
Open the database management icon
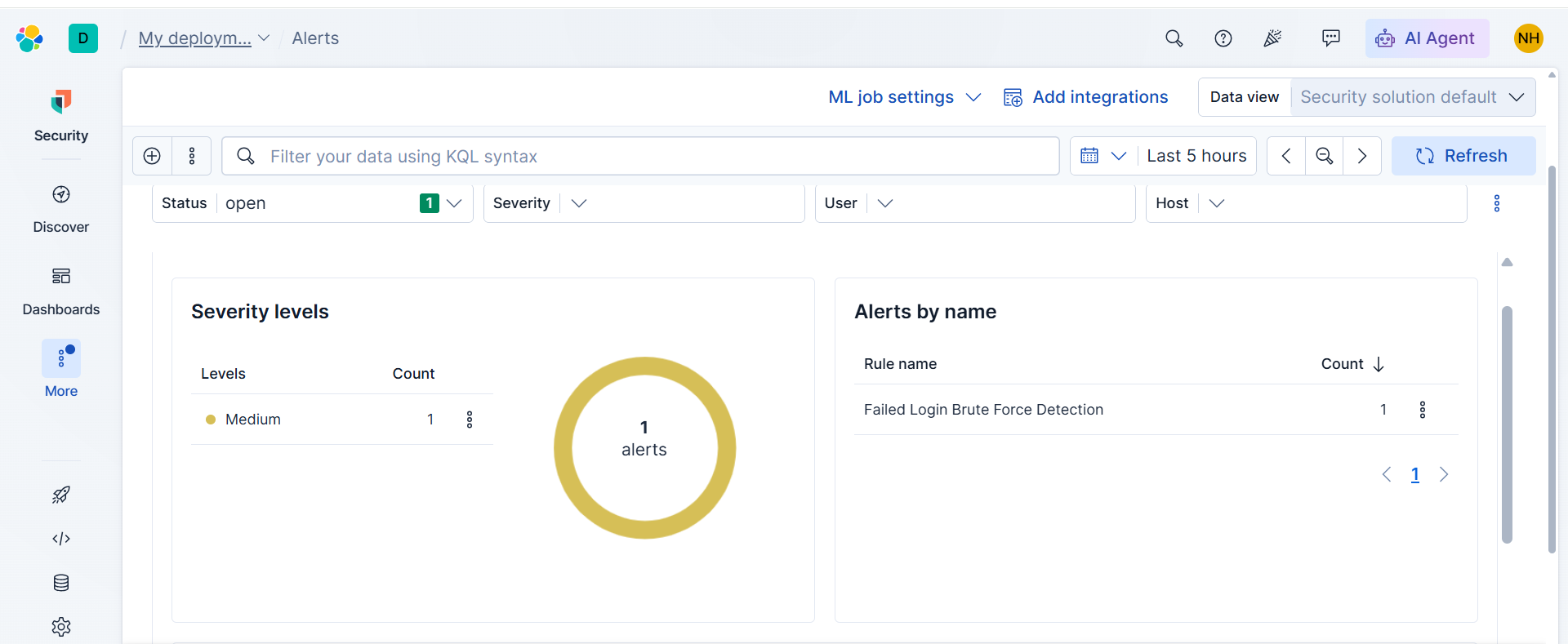click(x=61, y=583)
